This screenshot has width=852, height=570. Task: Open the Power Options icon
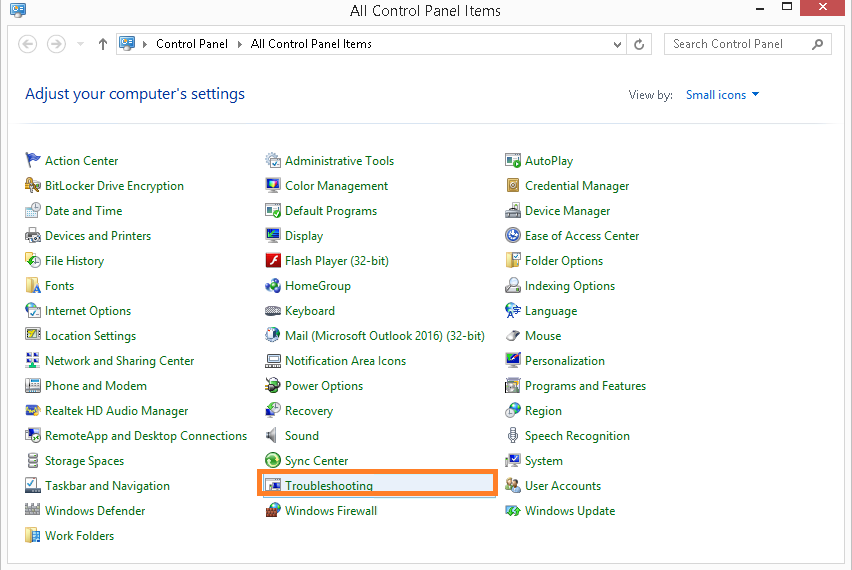point(273,385)
